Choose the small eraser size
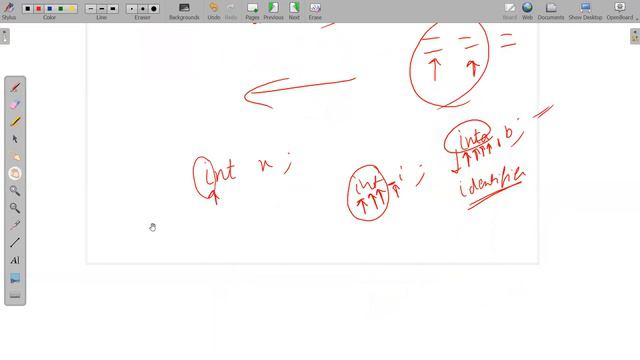The height and width of the screenshot is (360, 640). (131, 9)
